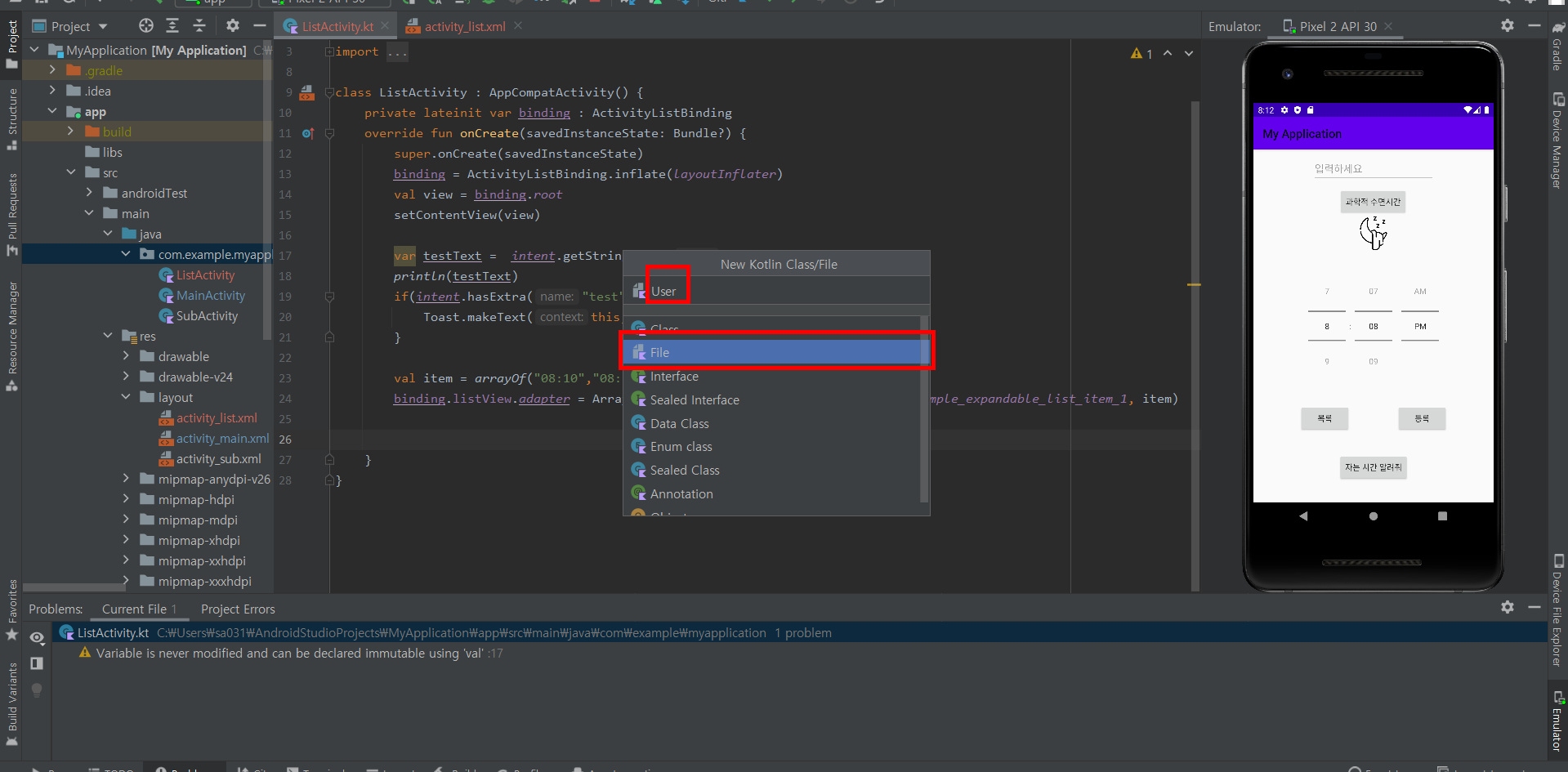Screen dimensions: 1568x772
Task: Open the Emulator side tool button
Action: tap(1557, 721)
